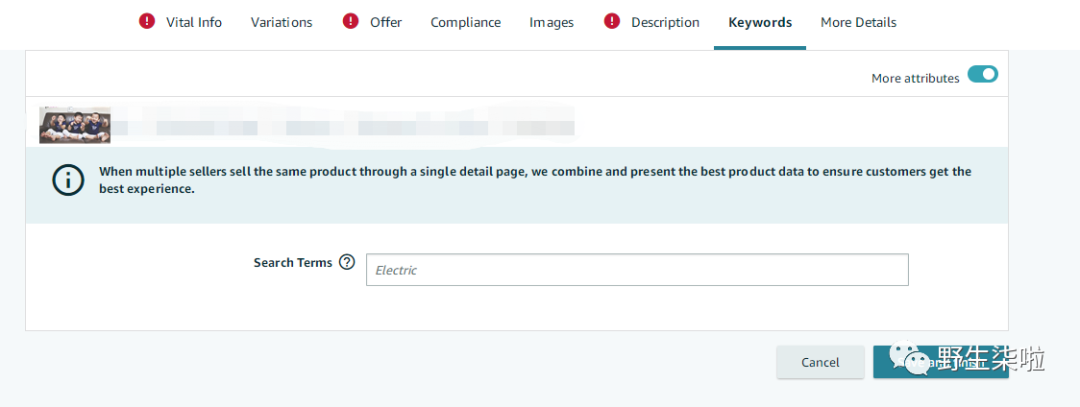
Task: Focus the Search Terms input field
Action: [x=637, y=270]
